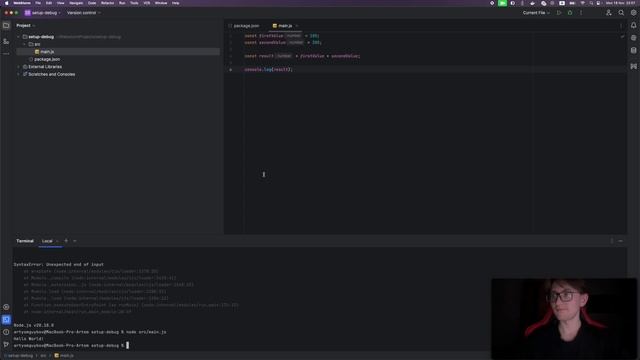This screenshot has height=360, width=640.
Task: Click main.js in the bottom breadcrumb bar
Action: coord(64,356)
